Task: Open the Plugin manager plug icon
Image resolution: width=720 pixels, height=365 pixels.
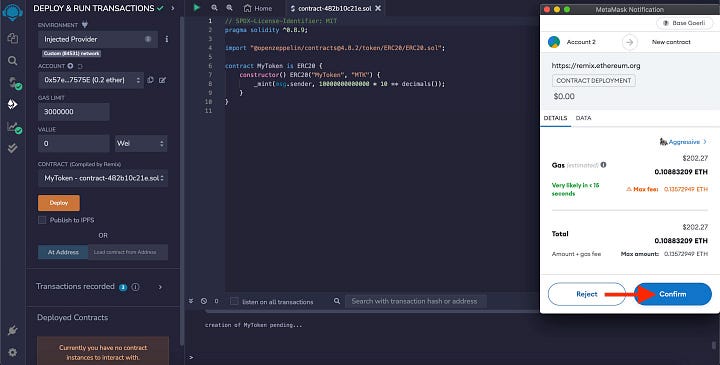Action: [x=12, y=330]
